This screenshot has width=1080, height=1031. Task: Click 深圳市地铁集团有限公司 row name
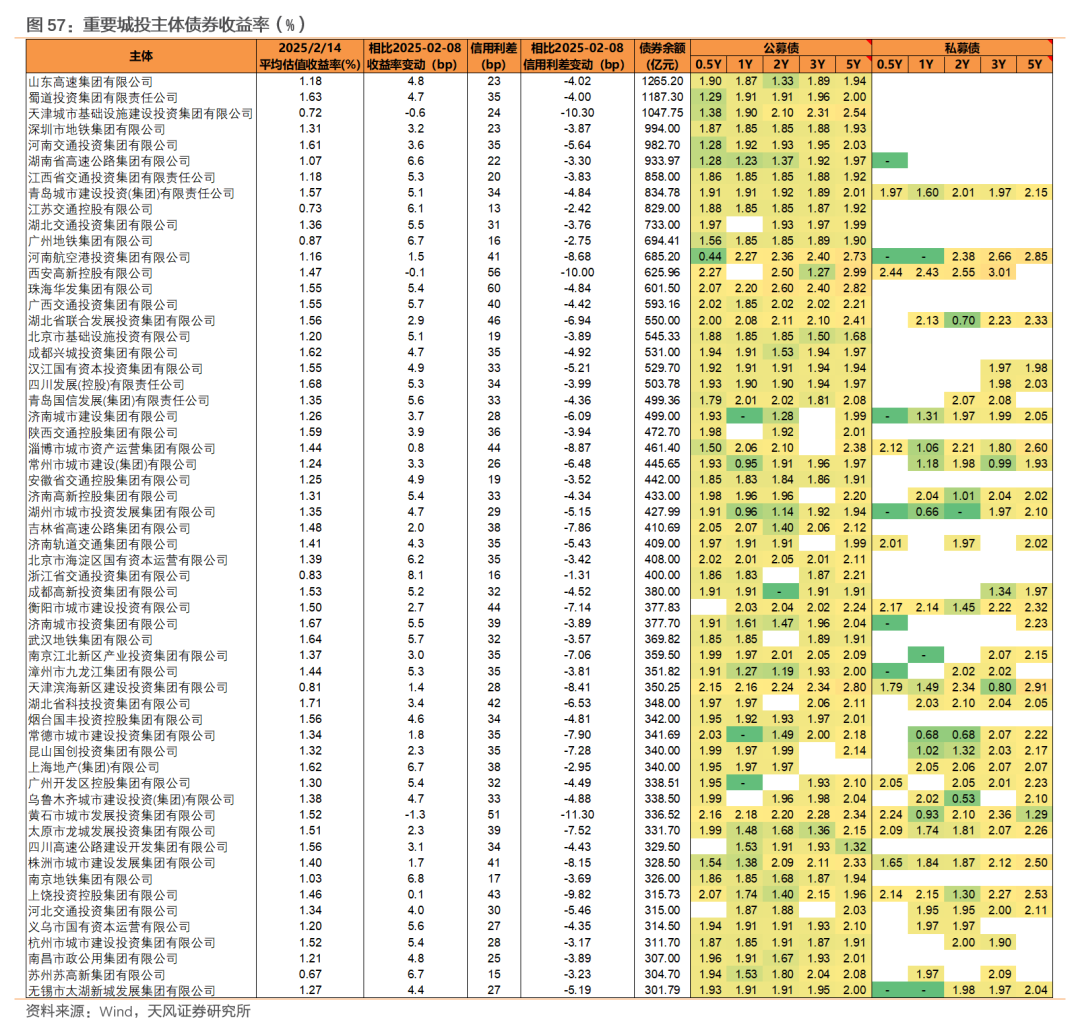(96, 129)
